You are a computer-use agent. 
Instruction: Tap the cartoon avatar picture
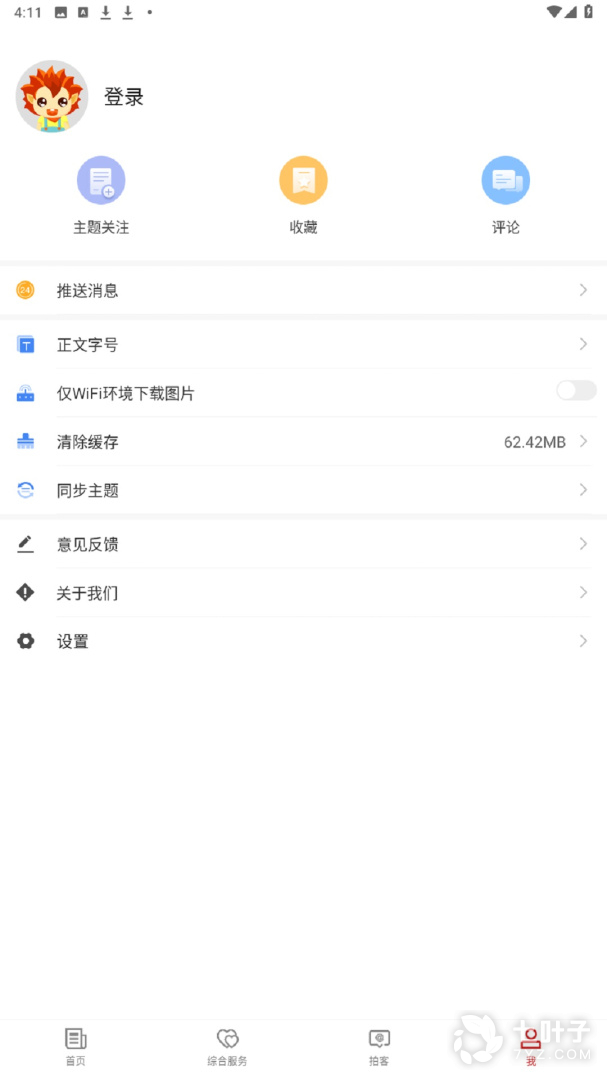(x=52, y=96)
